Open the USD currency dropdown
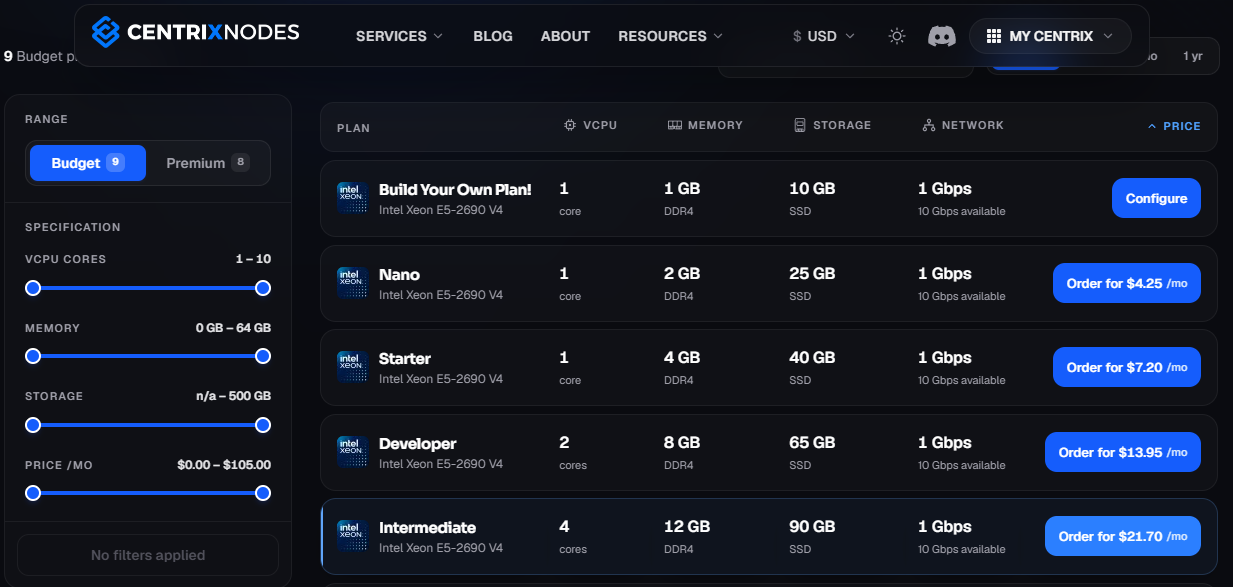 [x=824, y=36]
